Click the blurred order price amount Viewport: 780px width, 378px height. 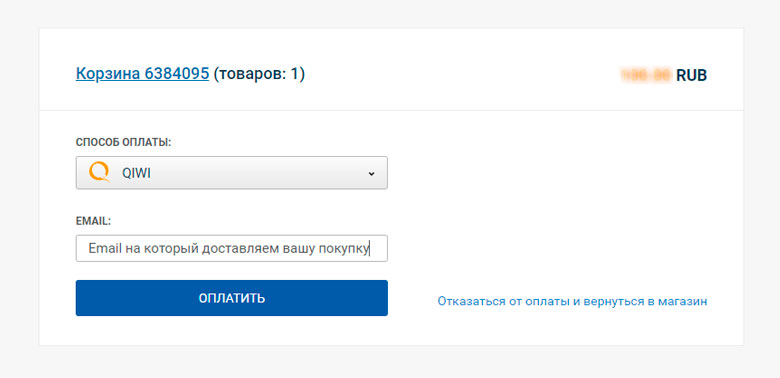[x=647, y=76]
